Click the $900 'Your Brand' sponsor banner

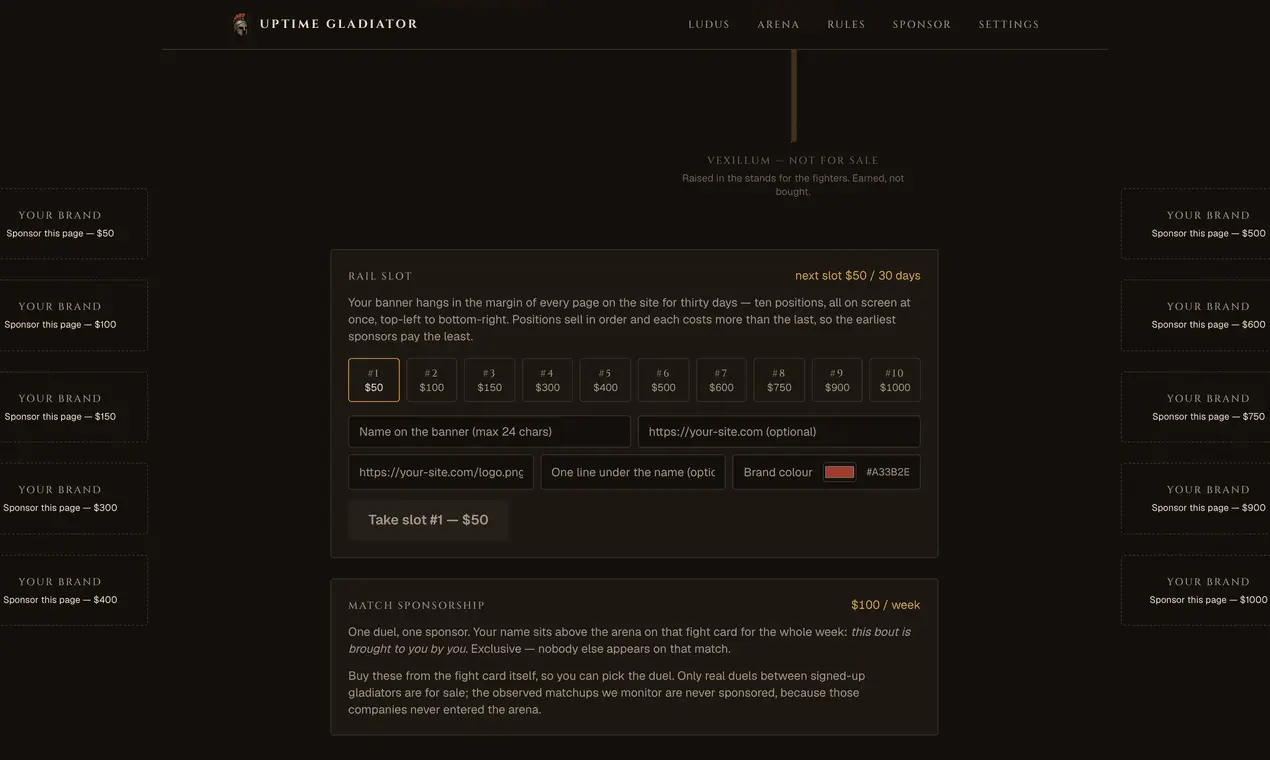tap(1196, 498)
